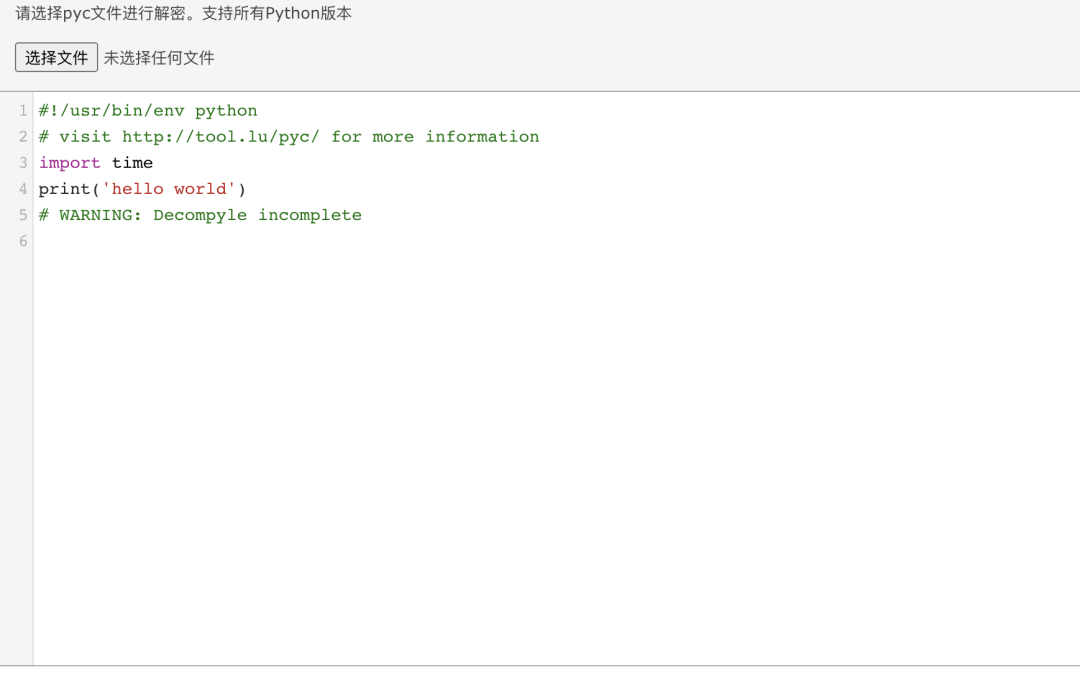Image resolution: width=1080 pixels, height=675 pixels.
Task: Click the 选择文件 file chooser button
Action: (x=56, y=57)
